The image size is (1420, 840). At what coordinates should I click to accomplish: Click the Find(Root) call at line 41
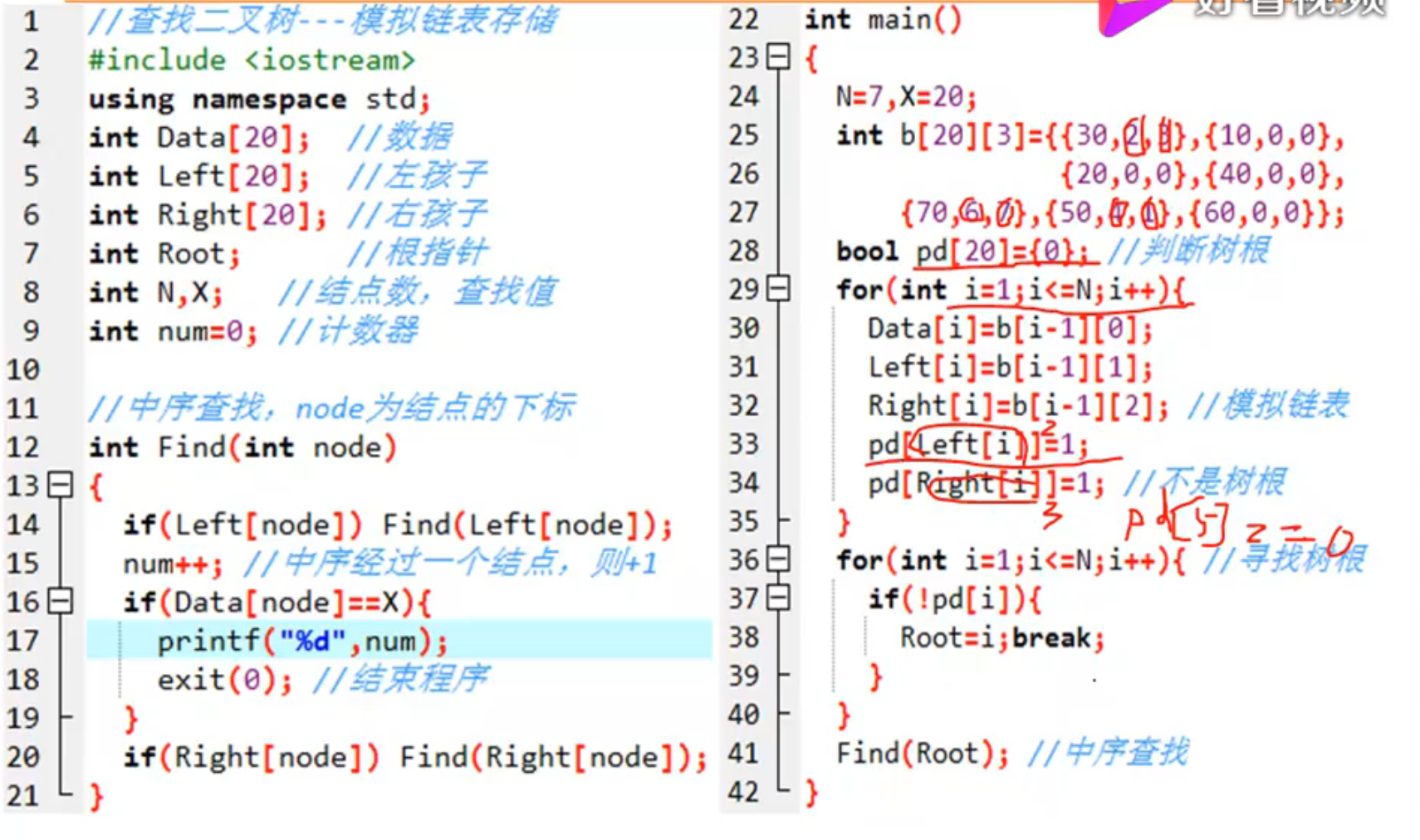(913, 754)
